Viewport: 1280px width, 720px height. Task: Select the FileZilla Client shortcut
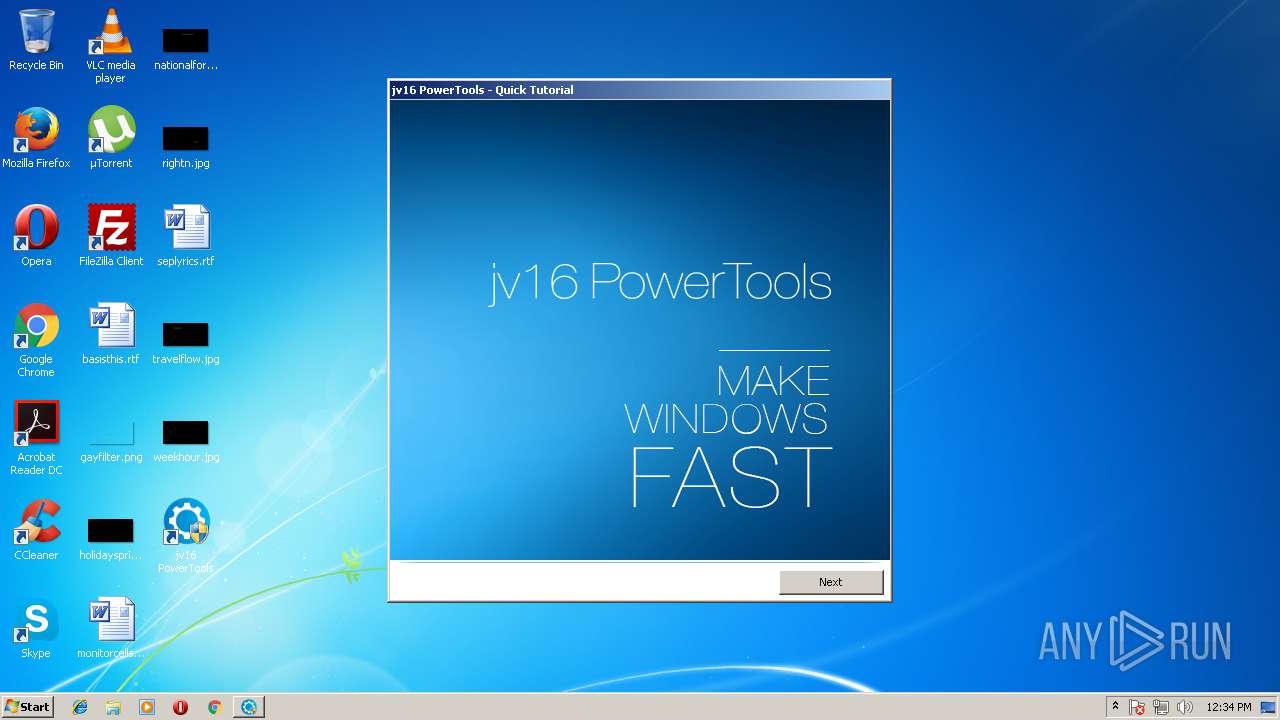111,236
